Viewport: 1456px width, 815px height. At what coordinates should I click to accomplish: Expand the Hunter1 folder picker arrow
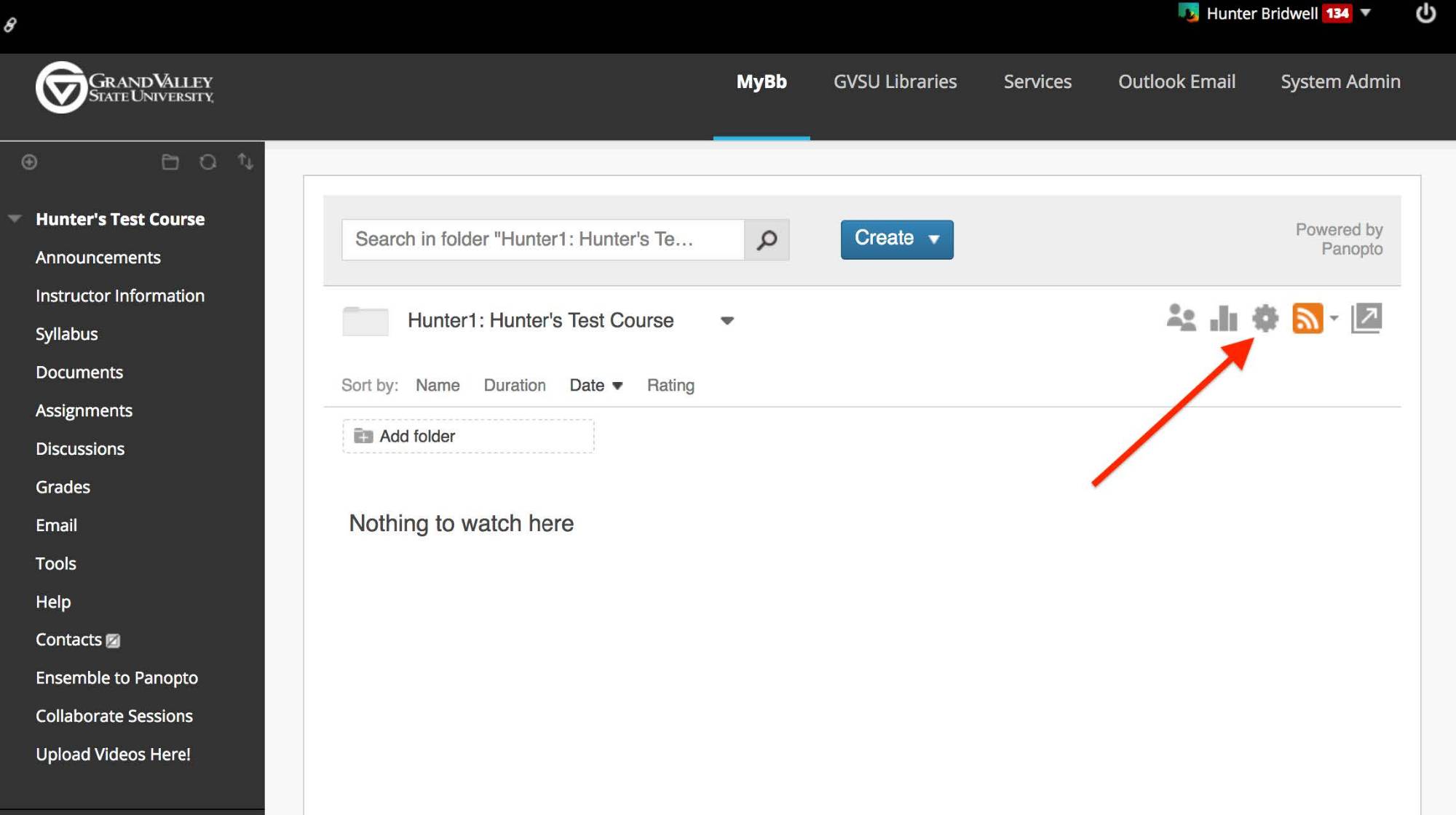click(x=727, y=321)
